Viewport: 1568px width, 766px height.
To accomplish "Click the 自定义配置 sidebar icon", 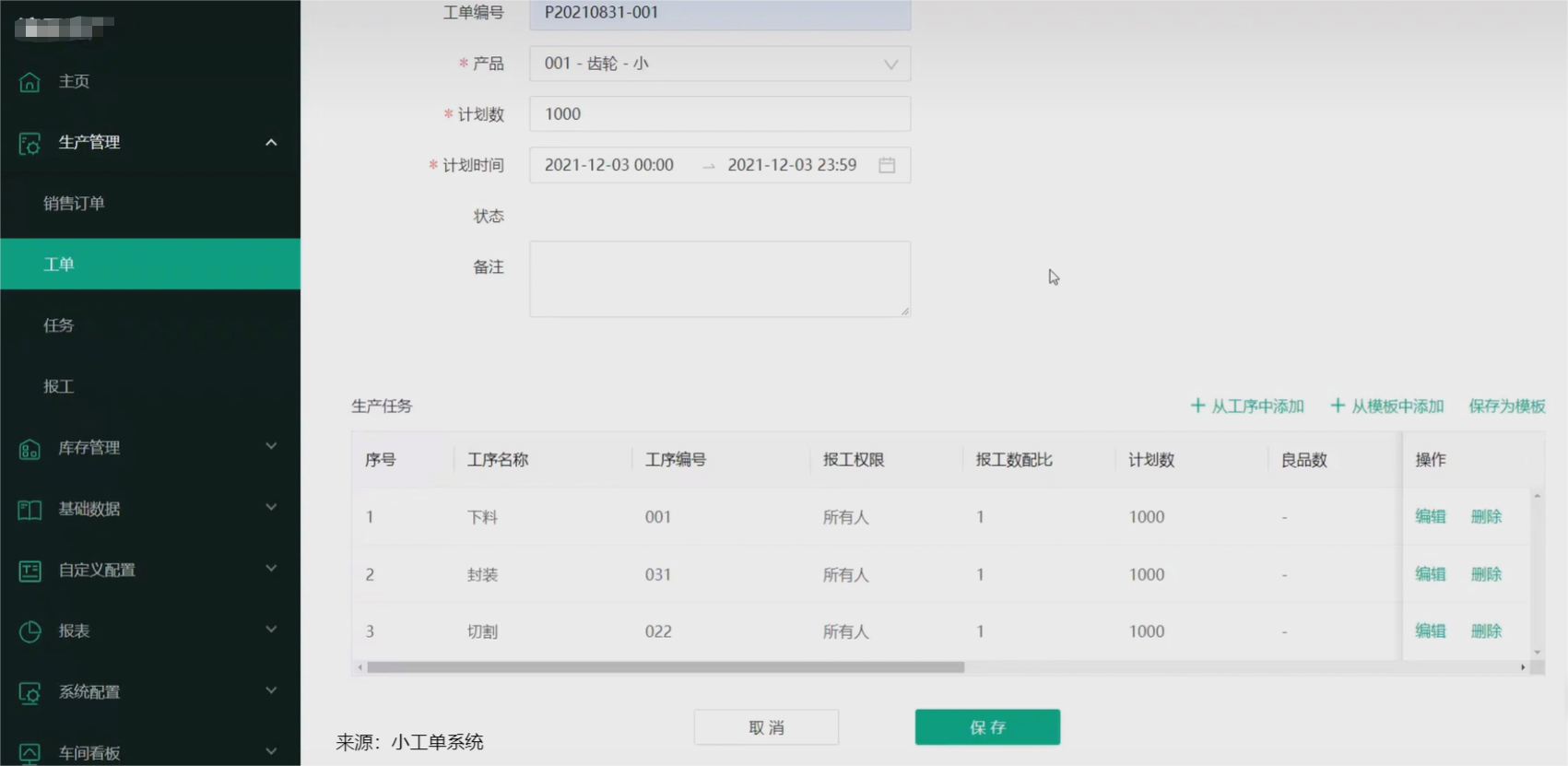I will click(29, 571).
